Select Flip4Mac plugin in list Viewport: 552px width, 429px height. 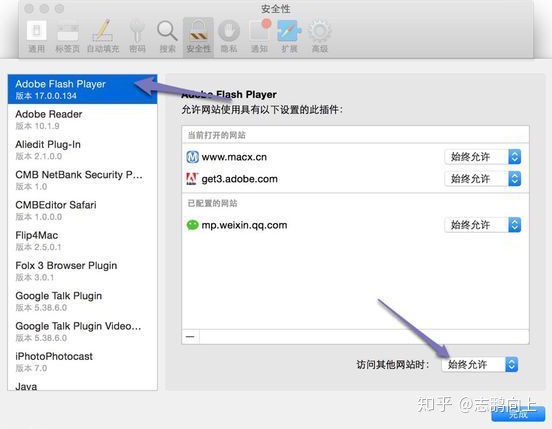tap(82, 241)
